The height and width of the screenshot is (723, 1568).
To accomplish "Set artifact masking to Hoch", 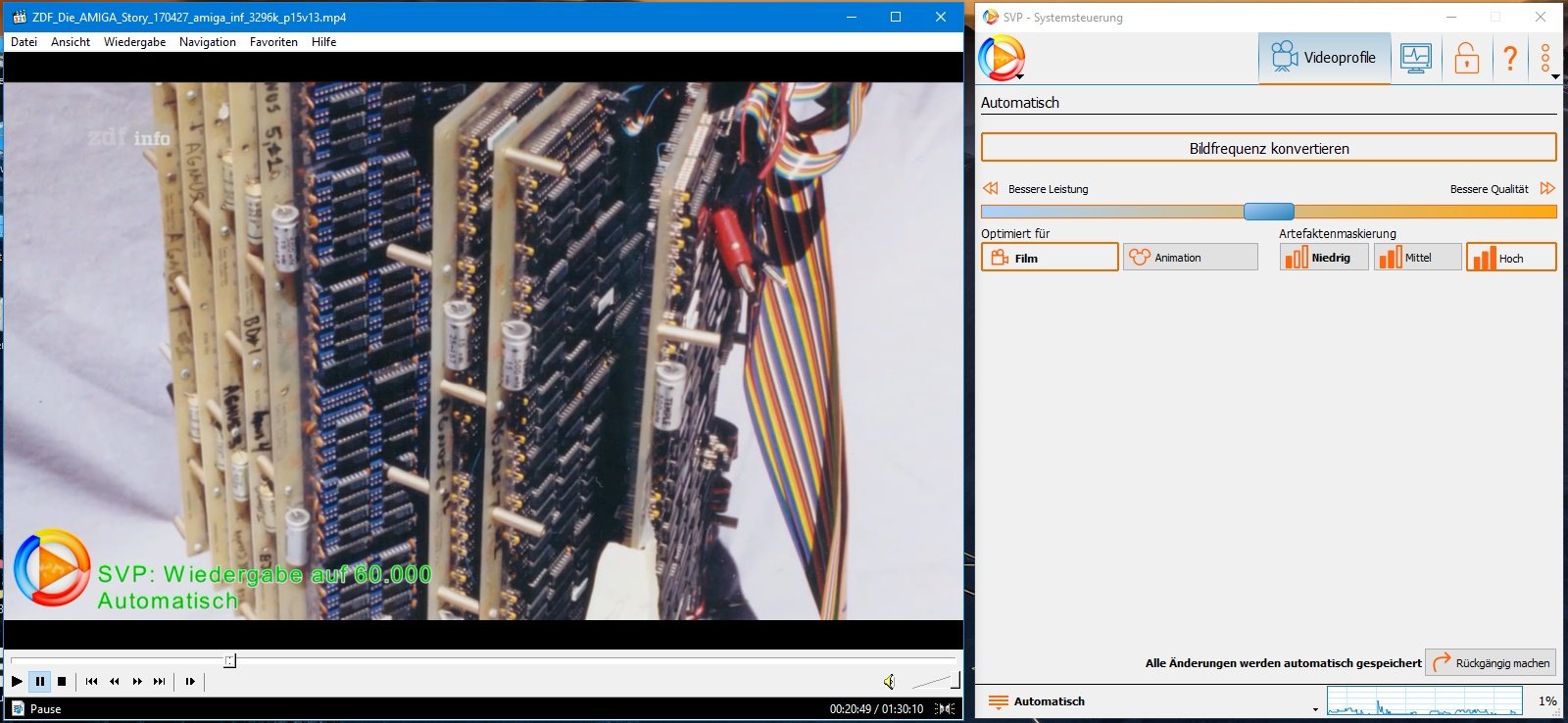I will 1510,258.
